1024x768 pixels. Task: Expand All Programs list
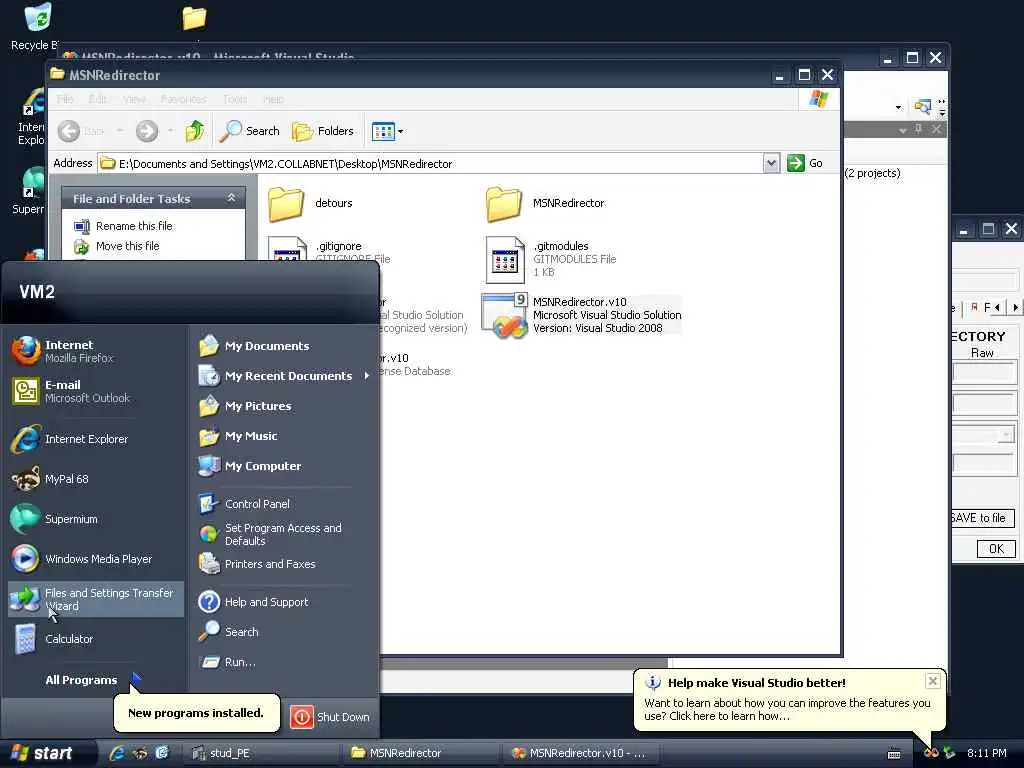tap(92, 680)
